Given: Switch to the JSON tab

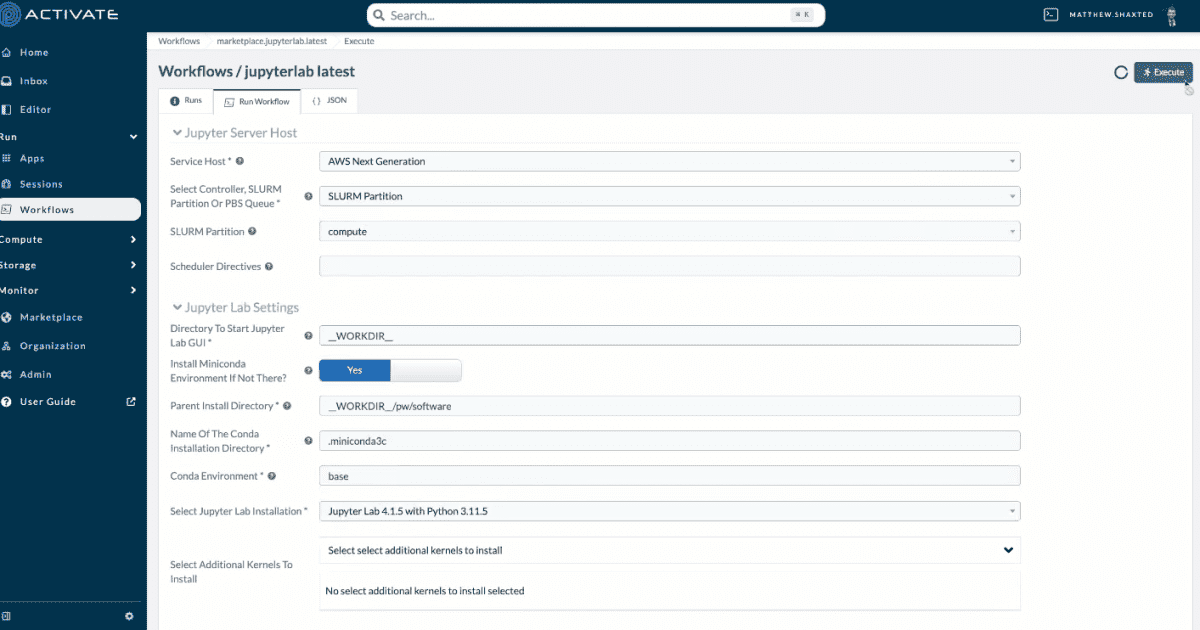Looking at the screenshot, I should [329, 101].
